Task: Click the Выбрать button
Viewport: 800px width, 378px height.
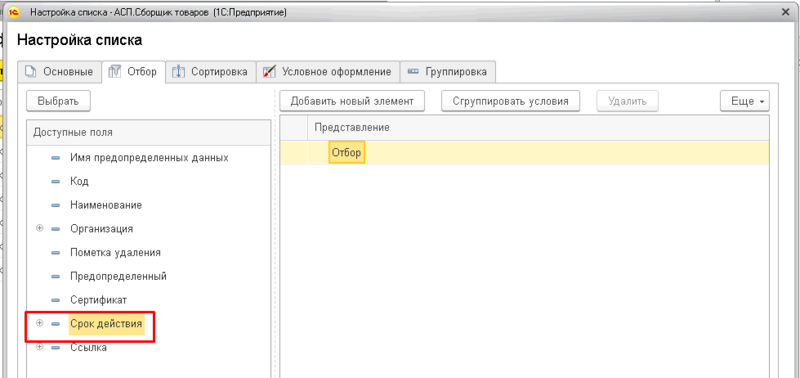Action: 58,101
